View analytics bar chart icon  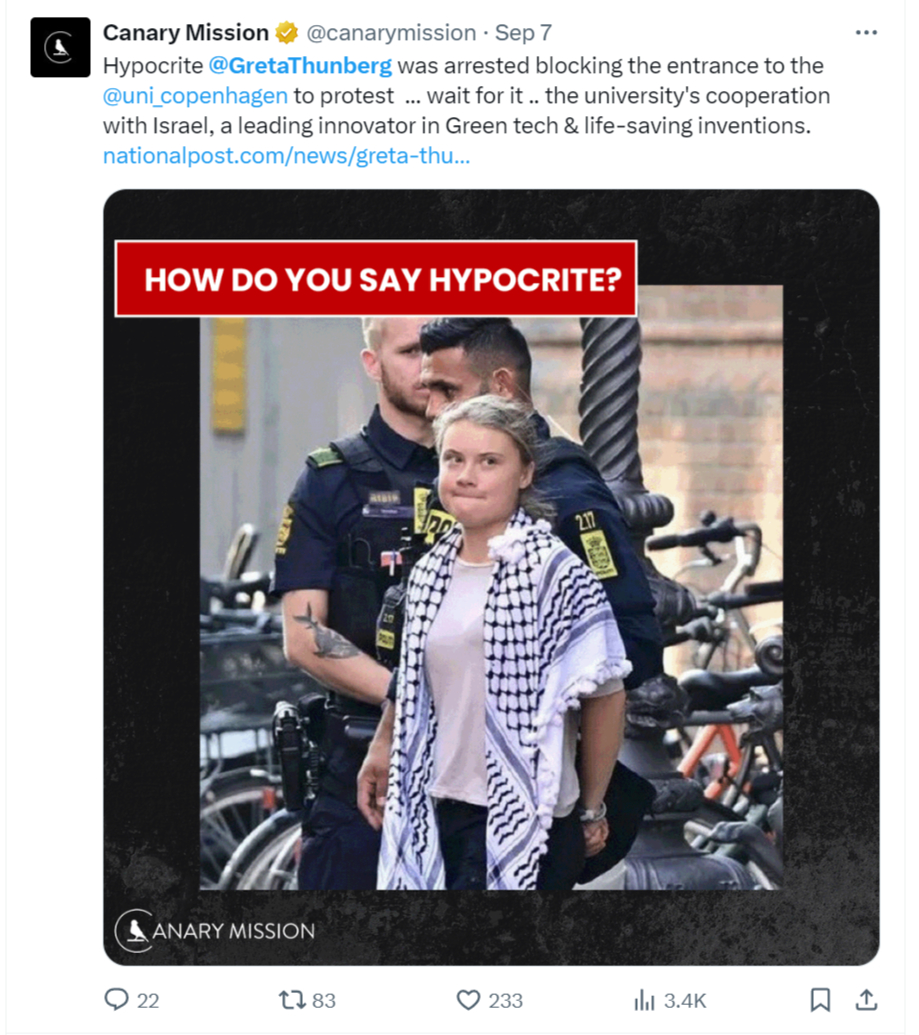coord(644,1000)
